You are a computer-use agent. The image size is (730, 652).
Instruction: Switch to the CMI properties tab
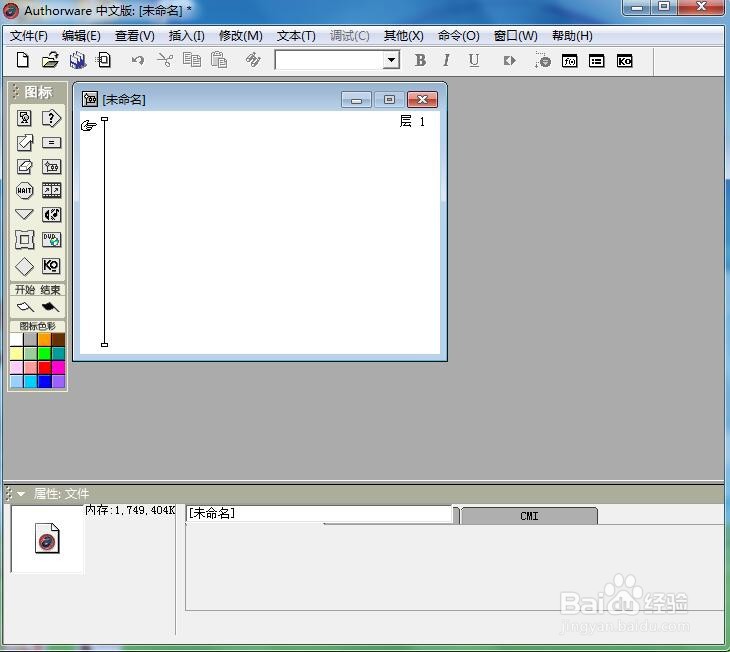[529, 516]
